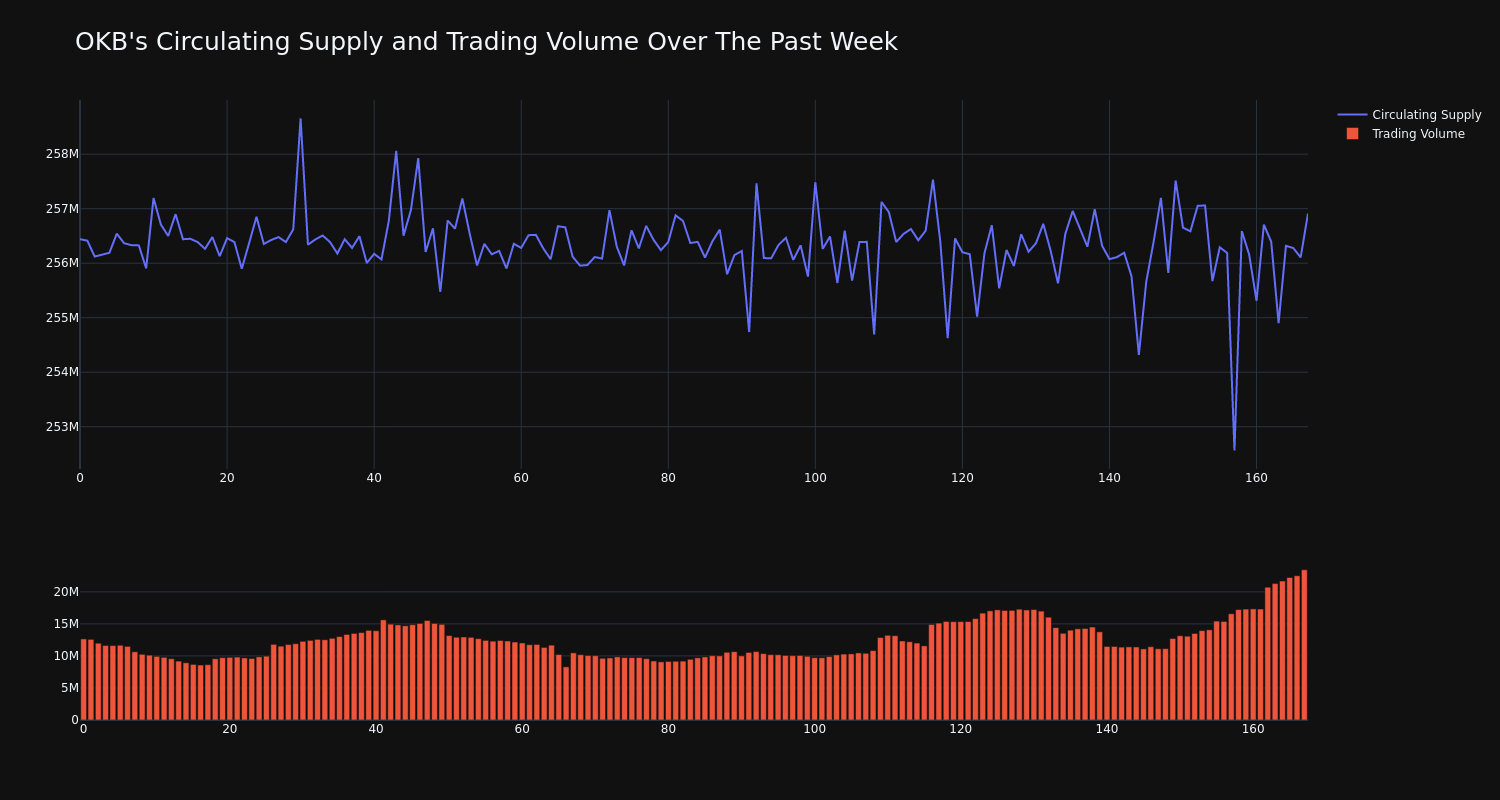Click the 10M label on volume chart

click(x=66, y=656)
